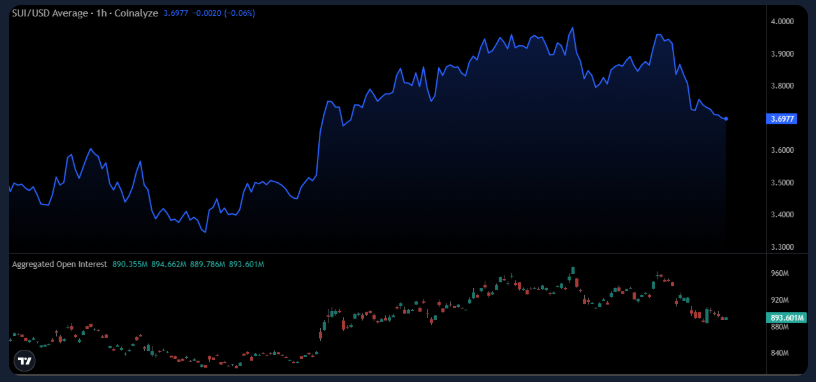Select the -0.0020 (-0.06%) change value in header

pos(224,14)
